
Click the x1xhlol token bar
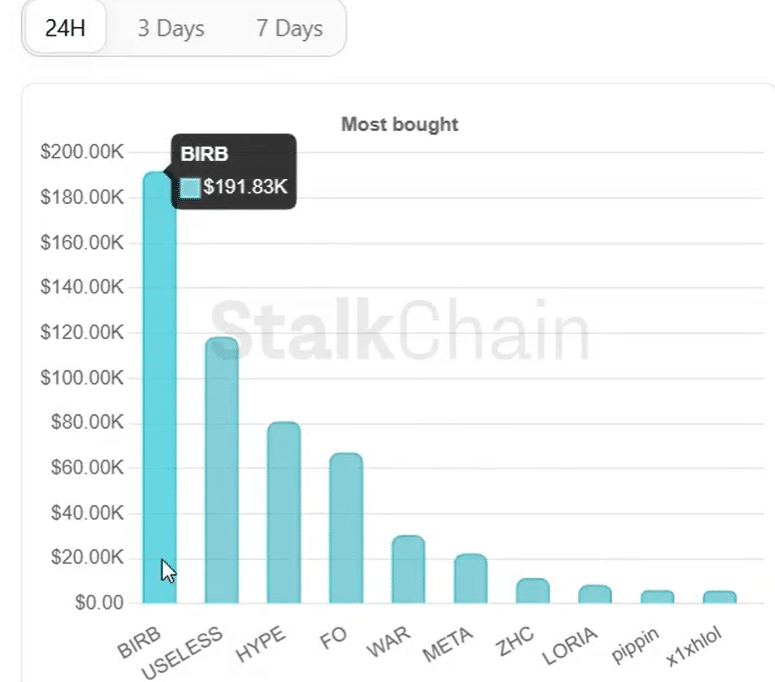[720, 597]
